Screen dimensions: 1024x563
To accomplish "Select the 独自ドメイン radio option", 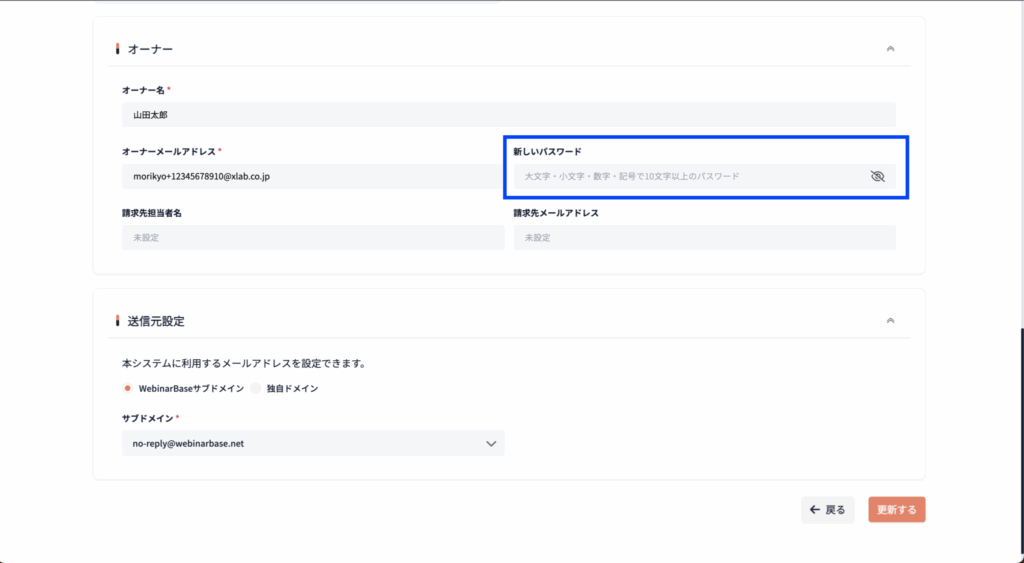I will pos(255,388).
